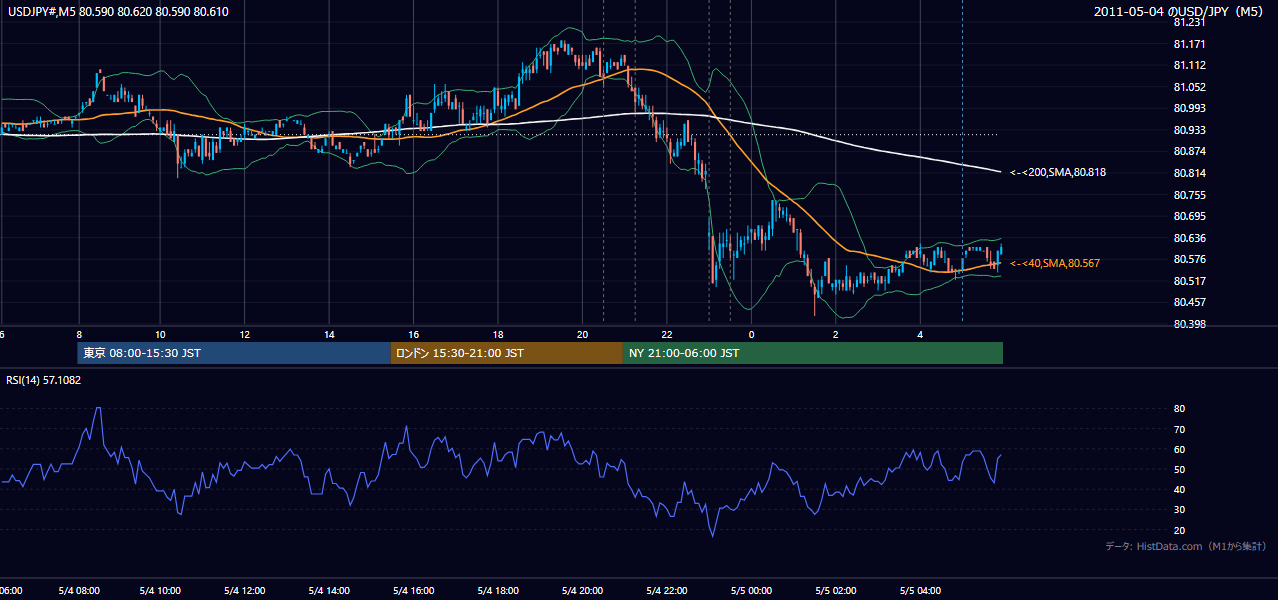Click bottom time label 5/5 02:00
The width and height of the screenshot is (1278, 600).
pos(835,591)
